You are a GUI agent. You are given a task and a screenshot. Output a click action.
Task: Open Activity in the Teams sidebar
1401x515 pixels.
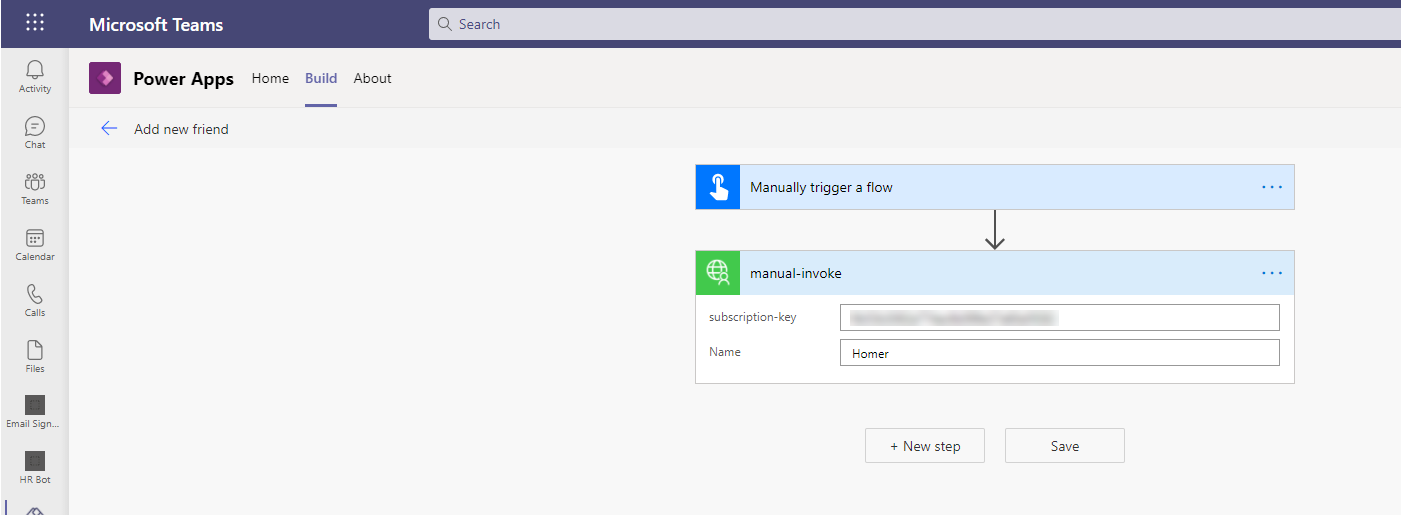click(35, 76)
